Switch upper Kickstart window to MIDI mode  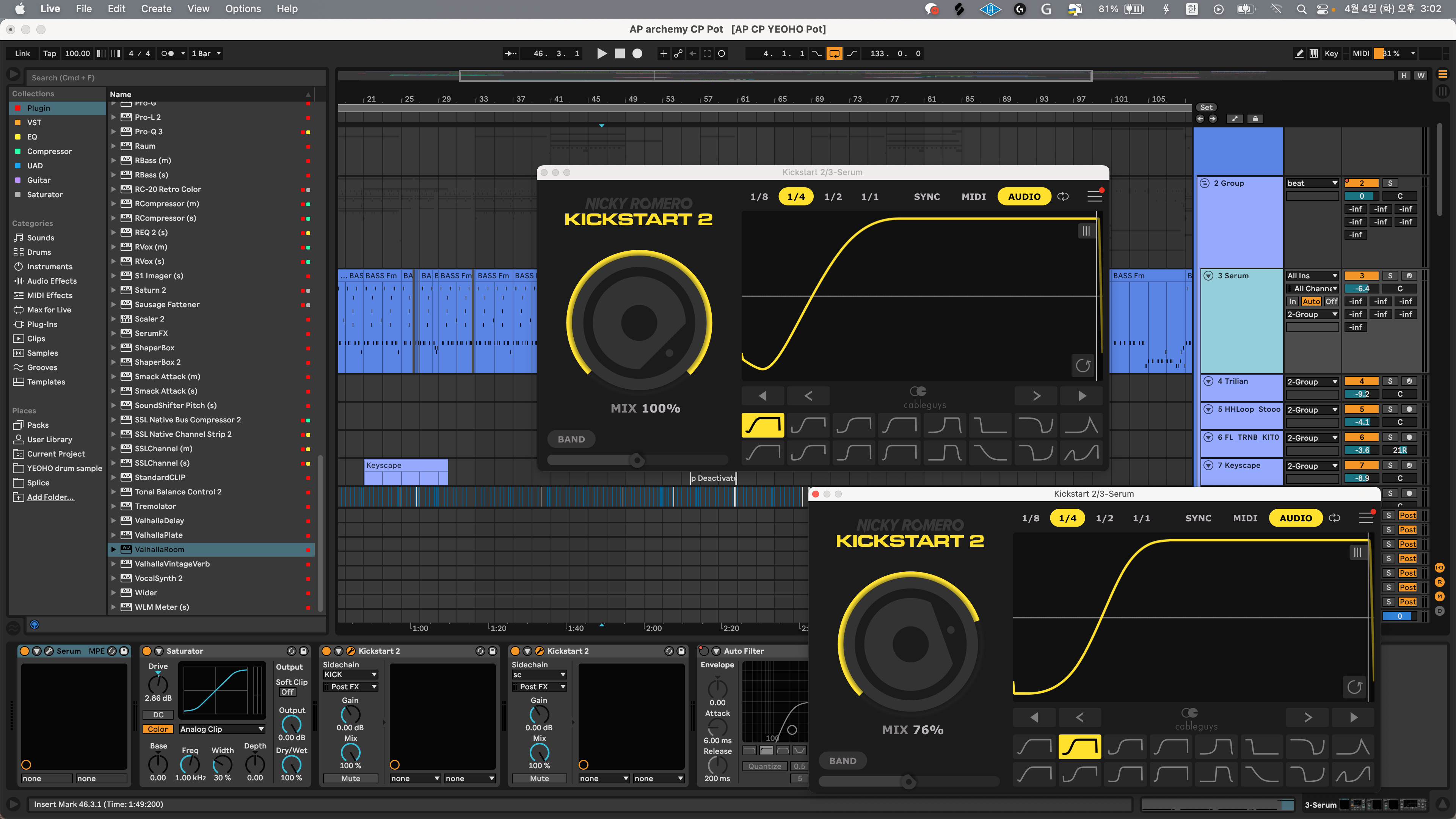[974, 197]
